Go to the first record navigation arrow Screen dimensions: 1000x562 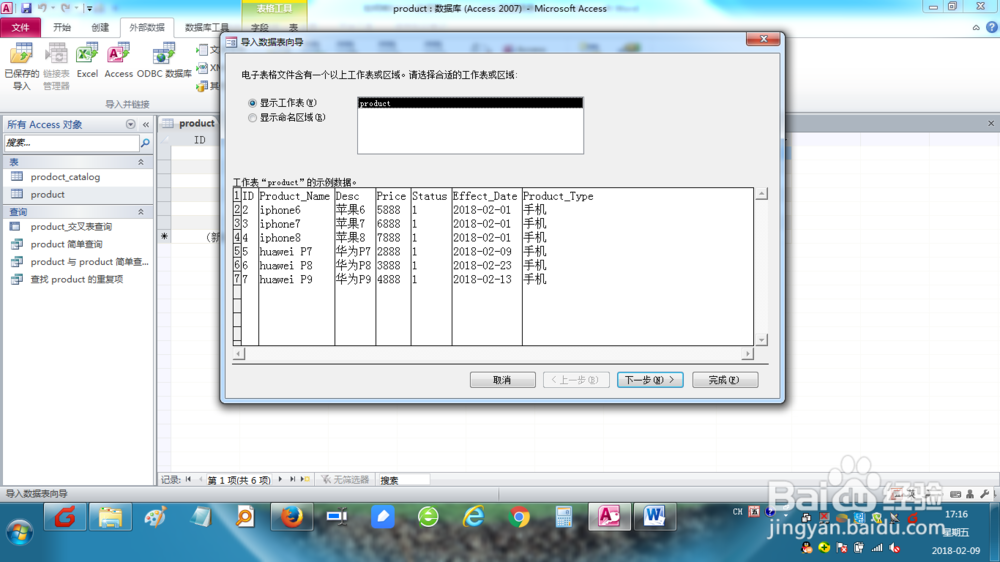point(188,480)
